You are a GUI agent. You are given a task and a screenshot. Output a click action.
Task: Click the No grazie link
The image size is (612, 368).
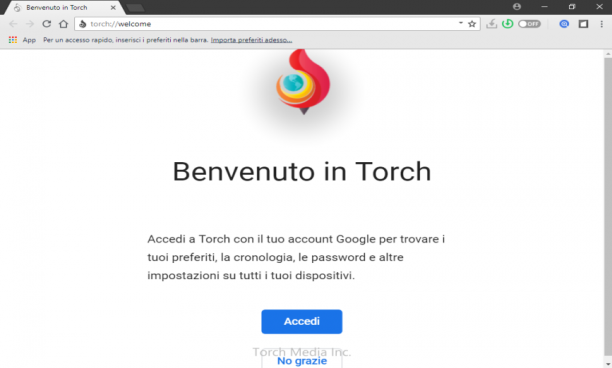tap(302, 361)
